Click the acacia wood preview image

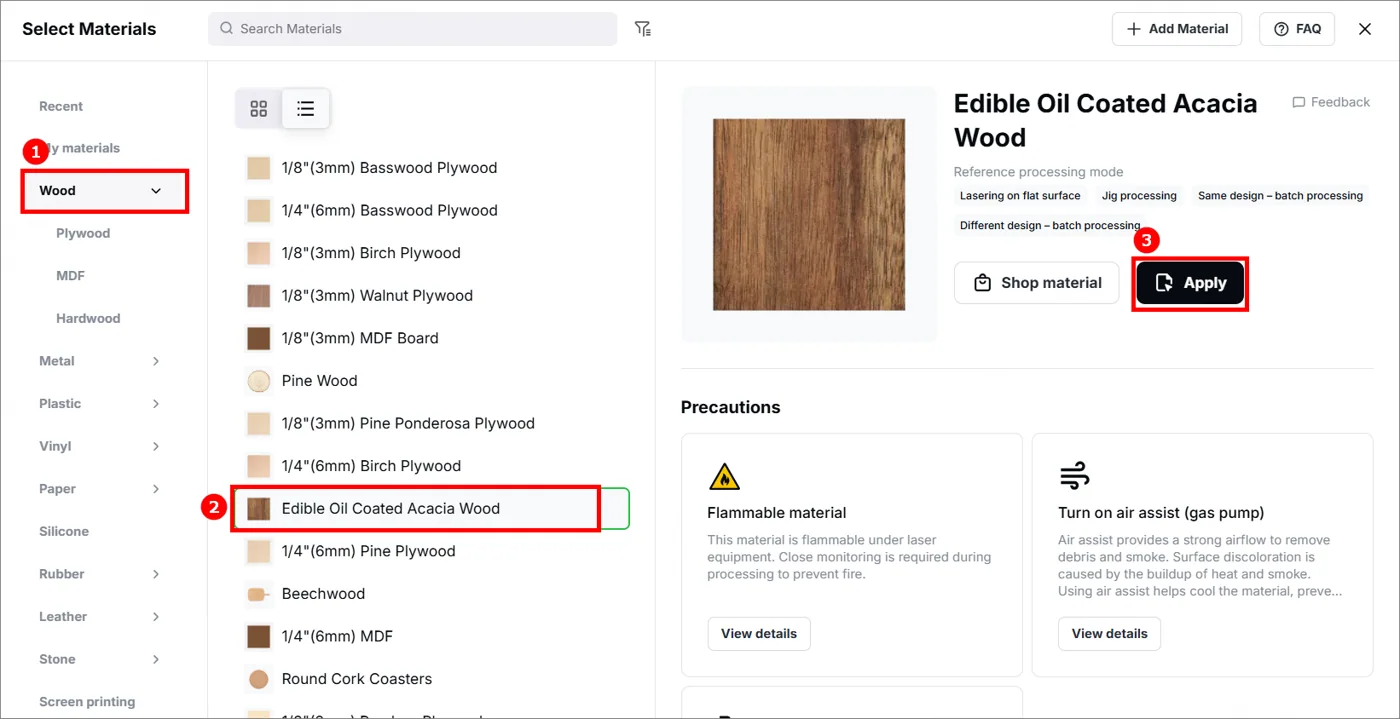click(809, 215)
